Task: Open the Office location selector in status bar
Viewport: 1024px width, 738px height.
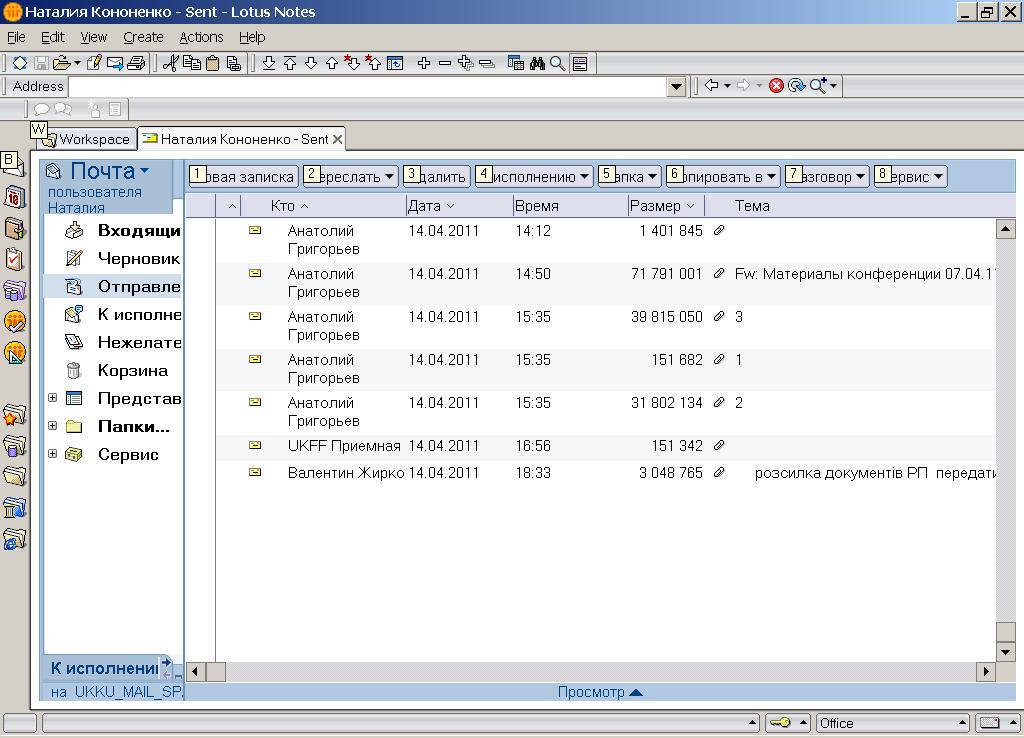Action: [x=891, y=723]
